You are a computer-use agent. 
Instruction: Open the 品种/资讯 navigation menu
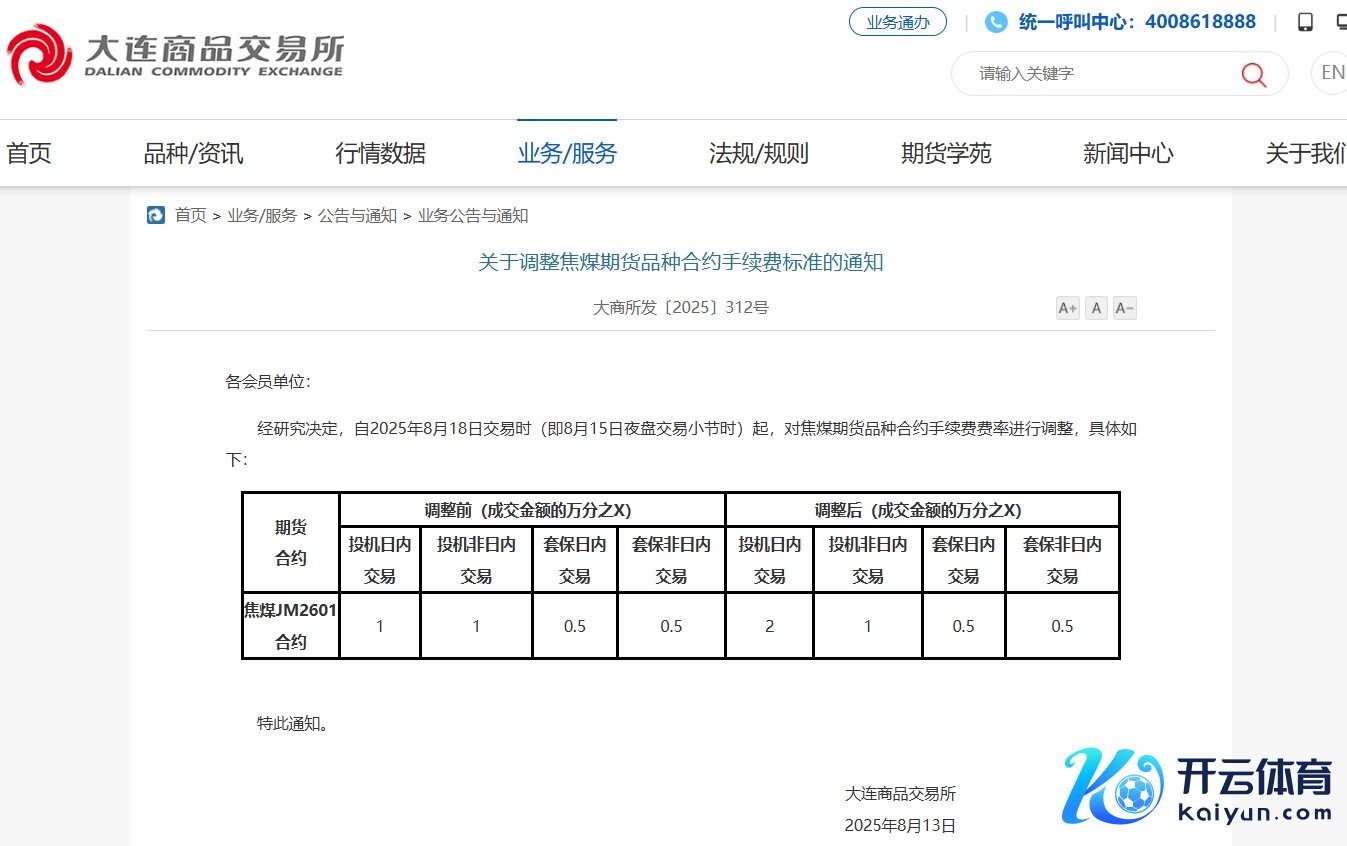193,153
